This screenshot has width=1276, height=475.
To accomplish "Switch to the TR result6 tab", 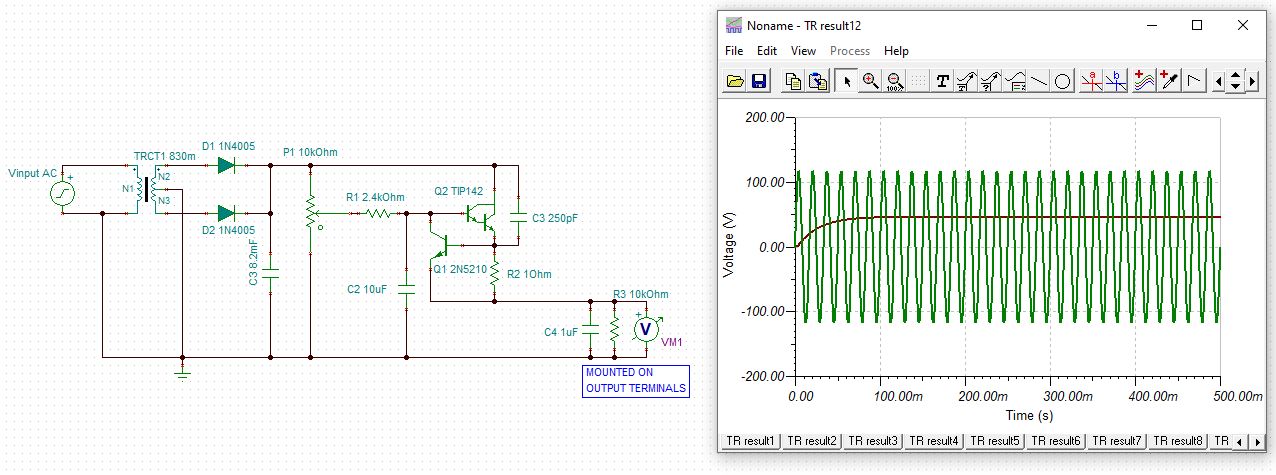I will point(1055,441).
